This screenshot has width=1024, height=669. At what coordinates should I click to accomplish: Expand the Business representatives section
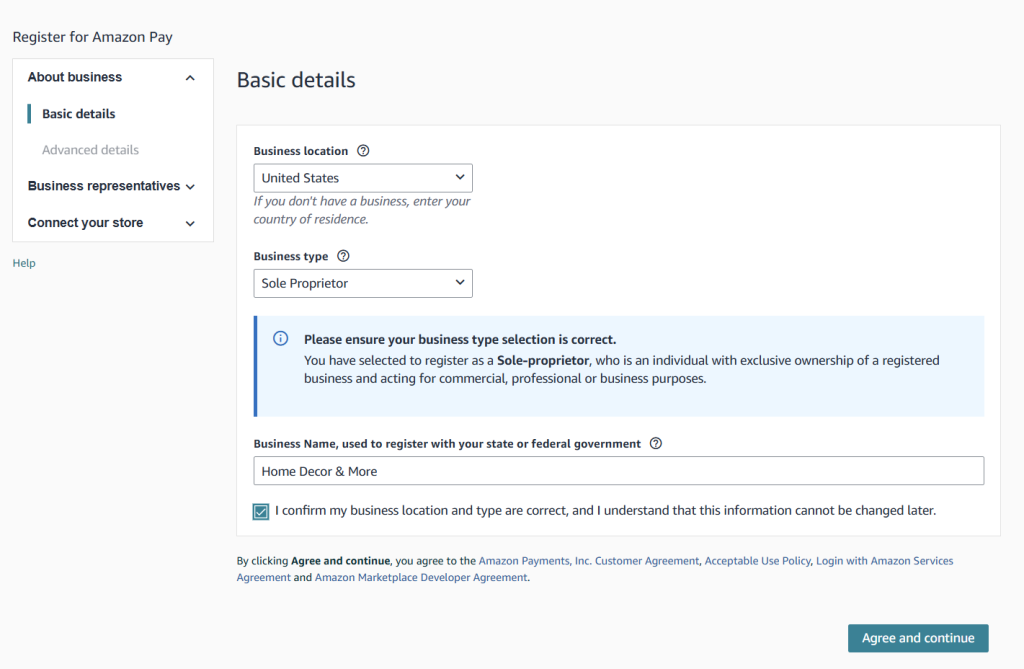click(x=190, y=186)
